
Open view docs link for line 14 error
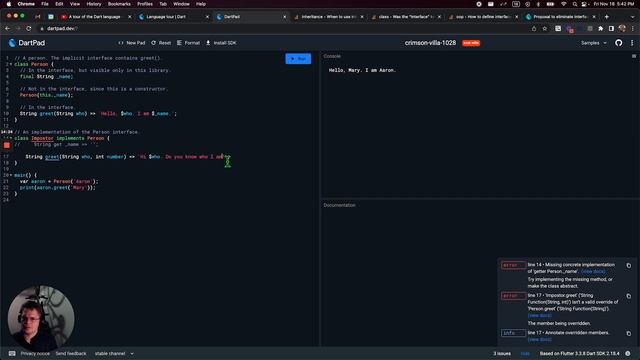pyautogui.click(x=593, y=271)
